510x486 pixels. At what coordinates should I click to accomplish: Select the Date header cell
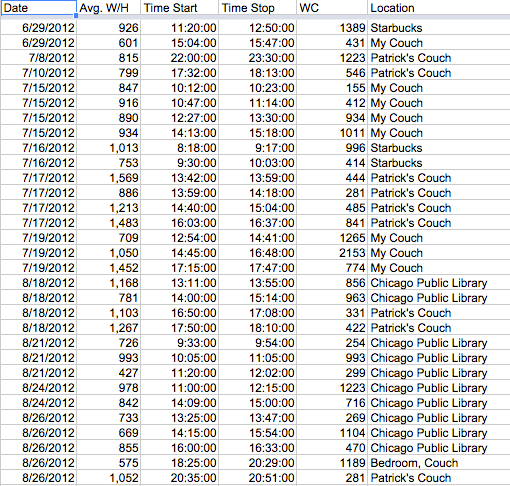(38, 8)
